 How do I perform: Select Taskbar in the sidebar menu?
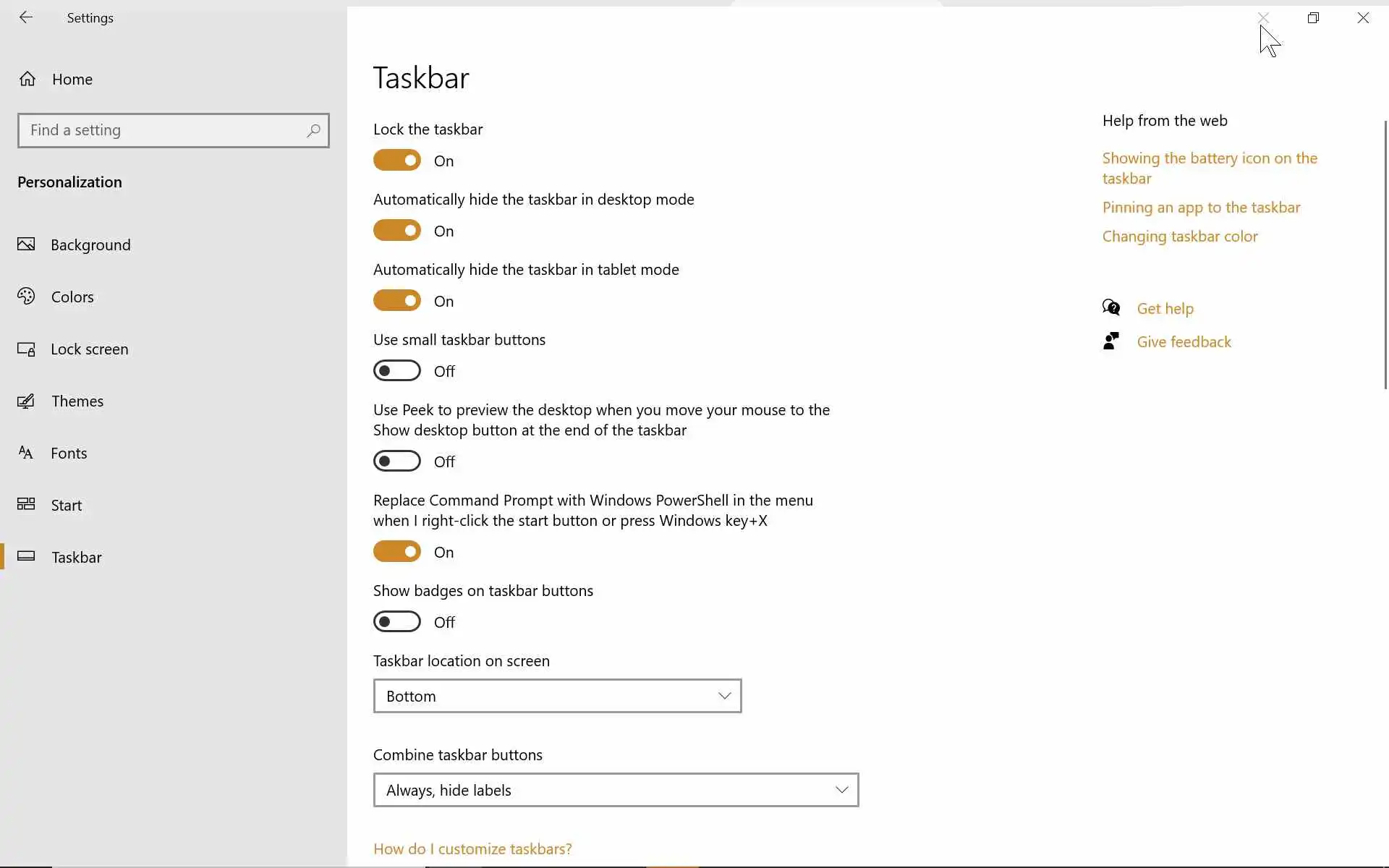(77, 557)
